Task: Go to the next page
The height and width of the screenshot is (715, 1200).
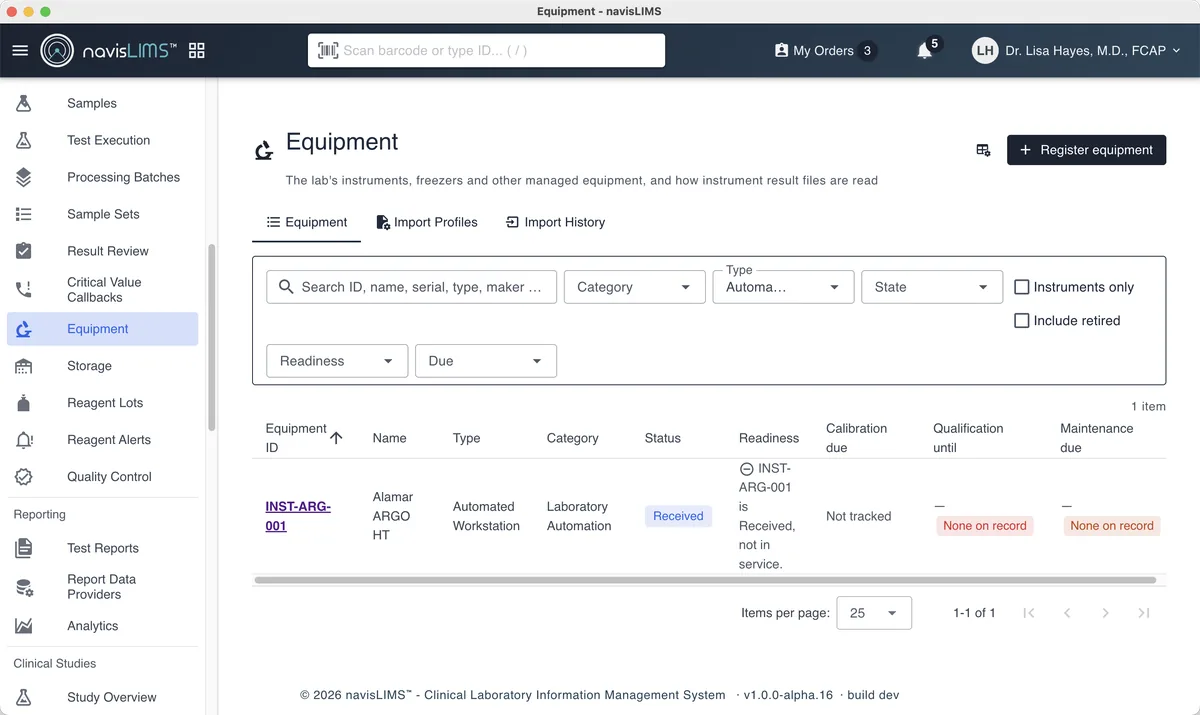Action: [x=1105, y=613]
